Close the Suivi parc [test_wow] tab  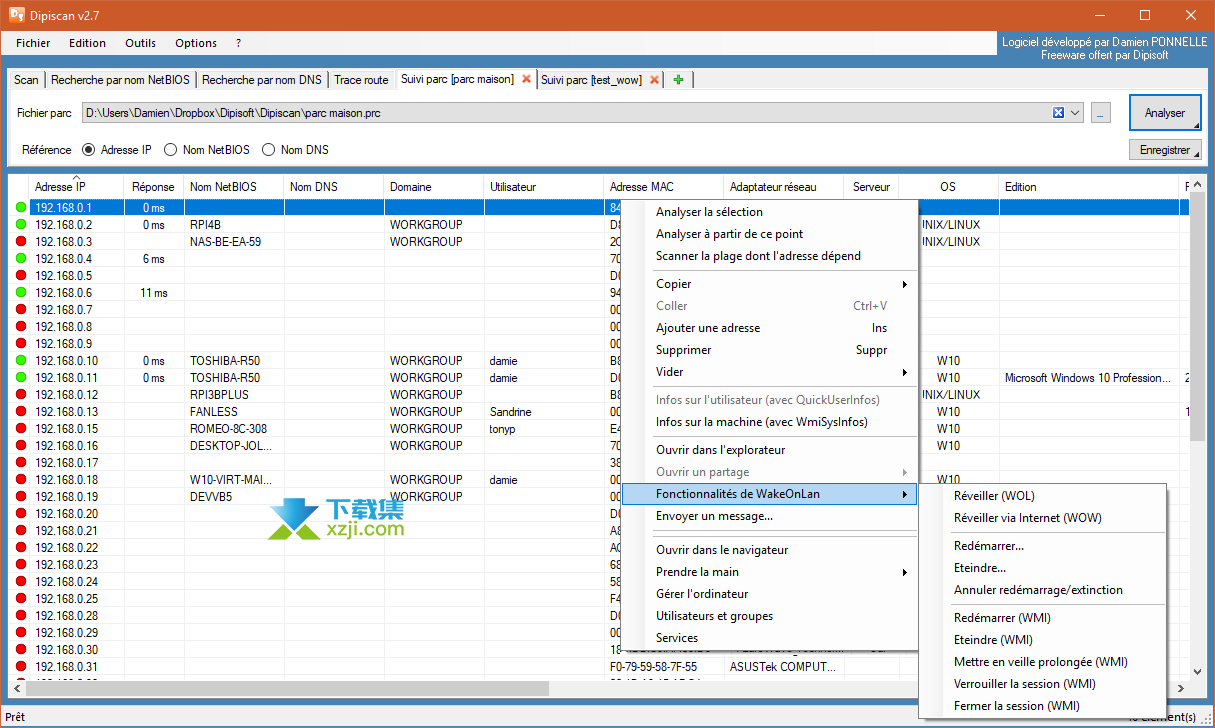click(654, 80)
